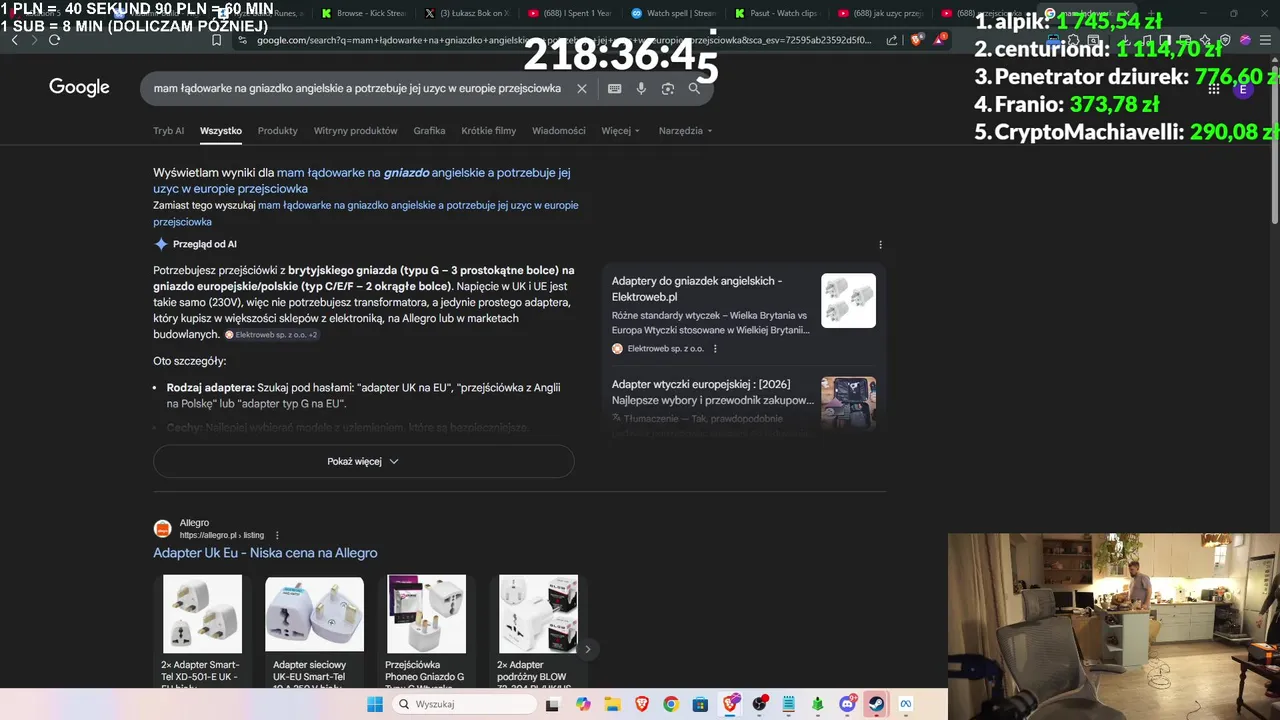
Task: Open the Google account avatar E
Action: 1243,89
